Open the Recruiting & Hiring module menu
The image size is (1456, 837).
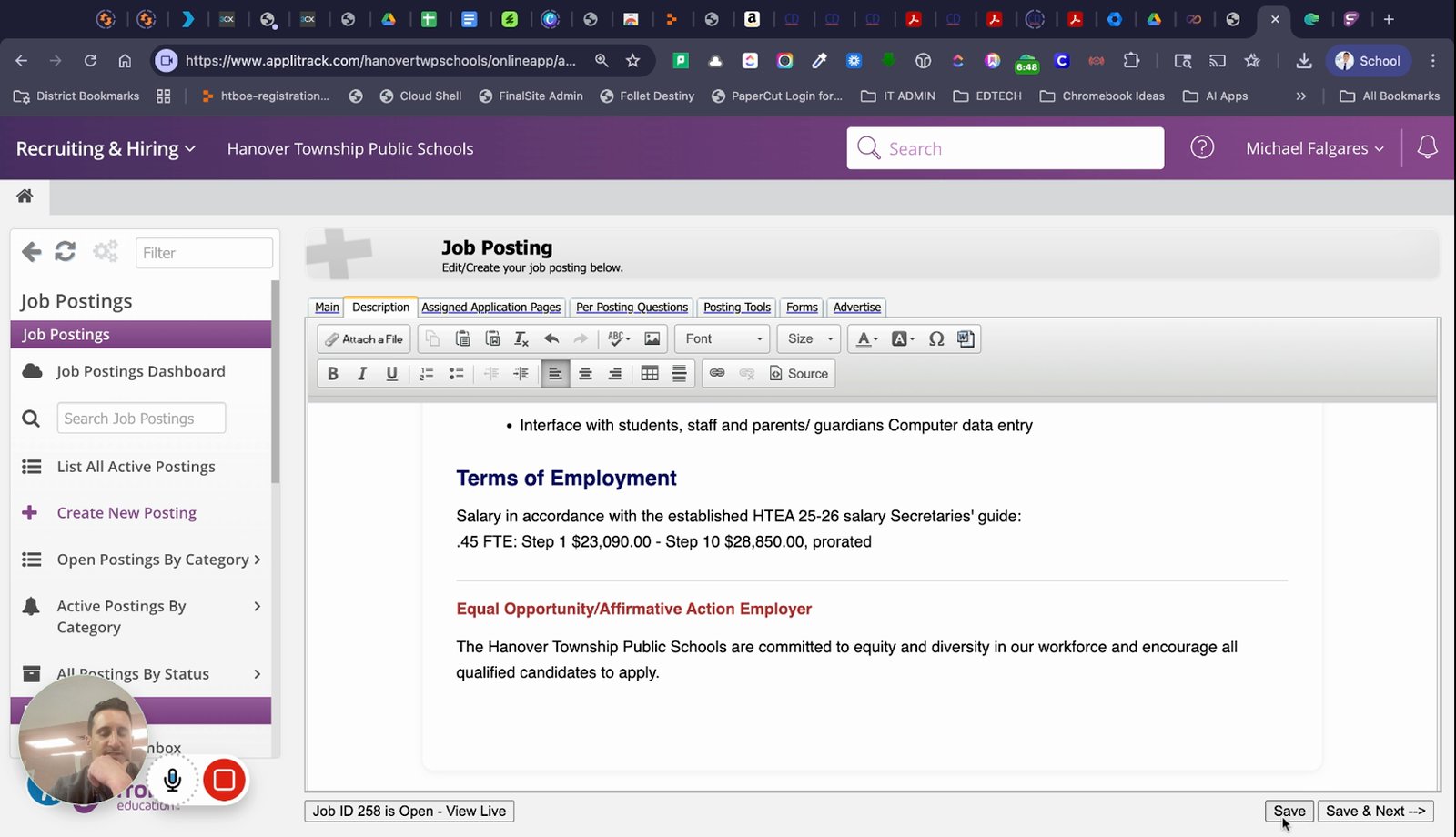(x=106, y=148)
